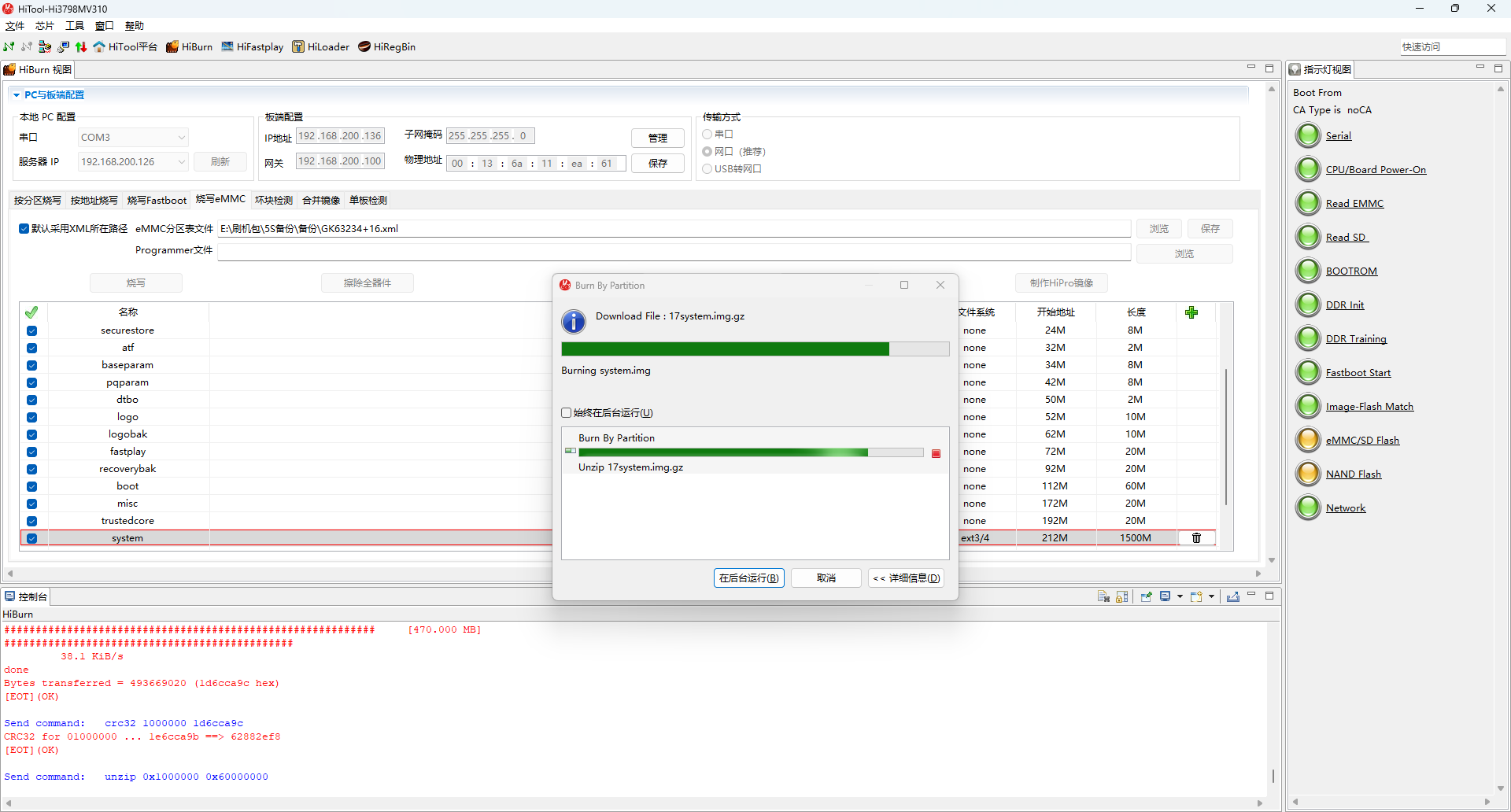Open the HiTool平台 home view
Image resolution: width=1511 pixels, height=812 pixels.
[x=125, y=46]
